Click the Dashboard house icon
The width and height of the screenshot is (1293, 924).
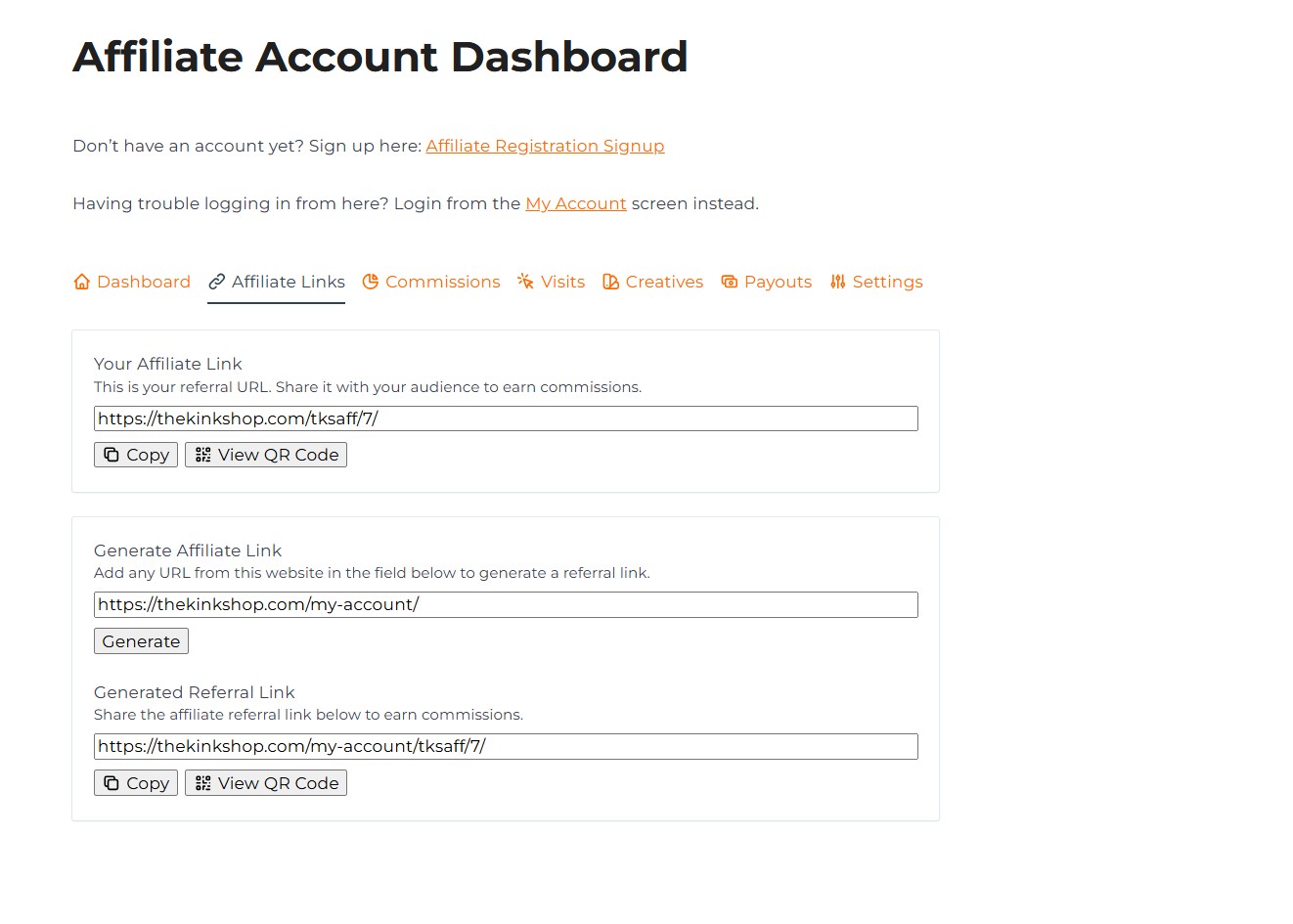coord(82,283)
